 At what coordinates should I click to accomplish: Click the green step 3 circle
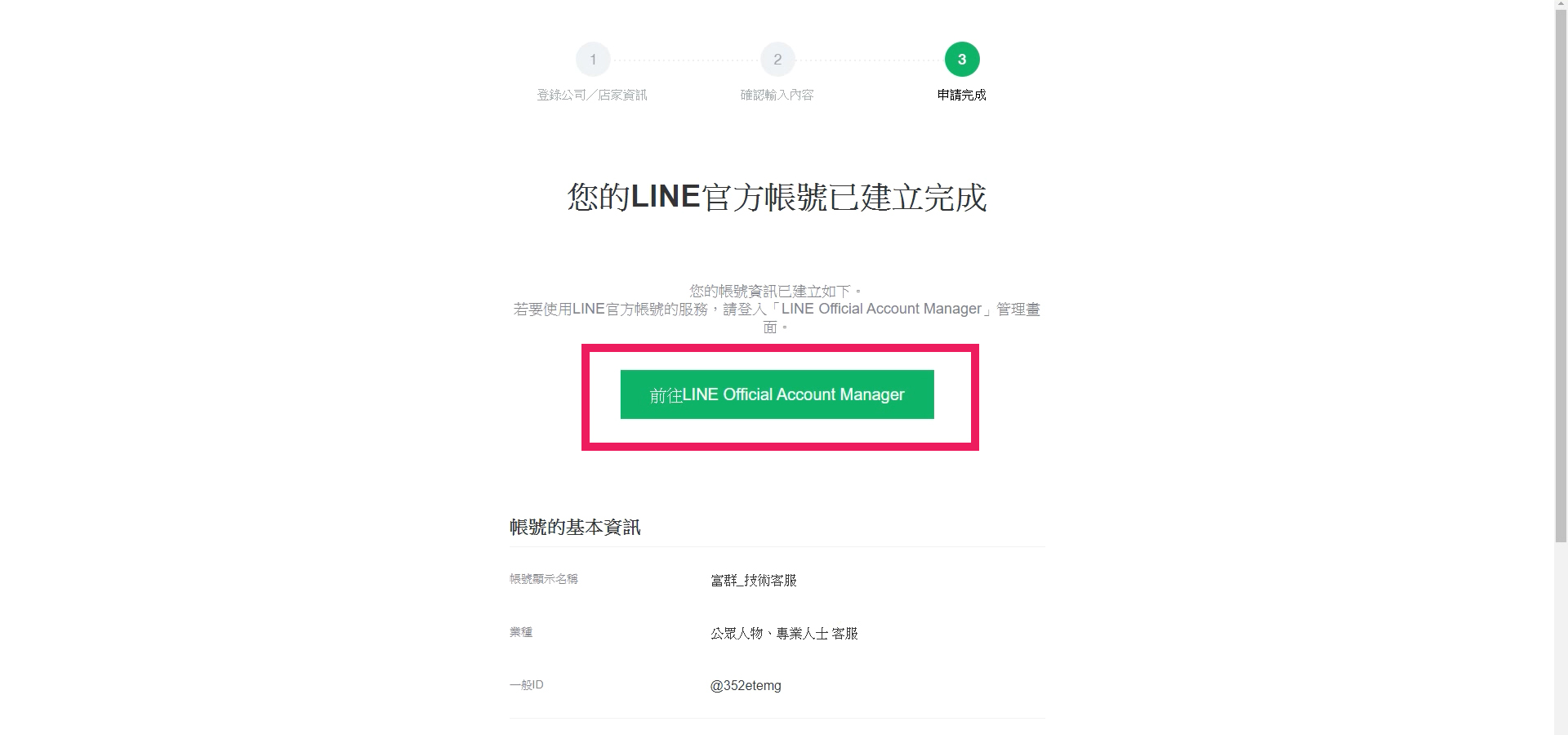[962, 59]
